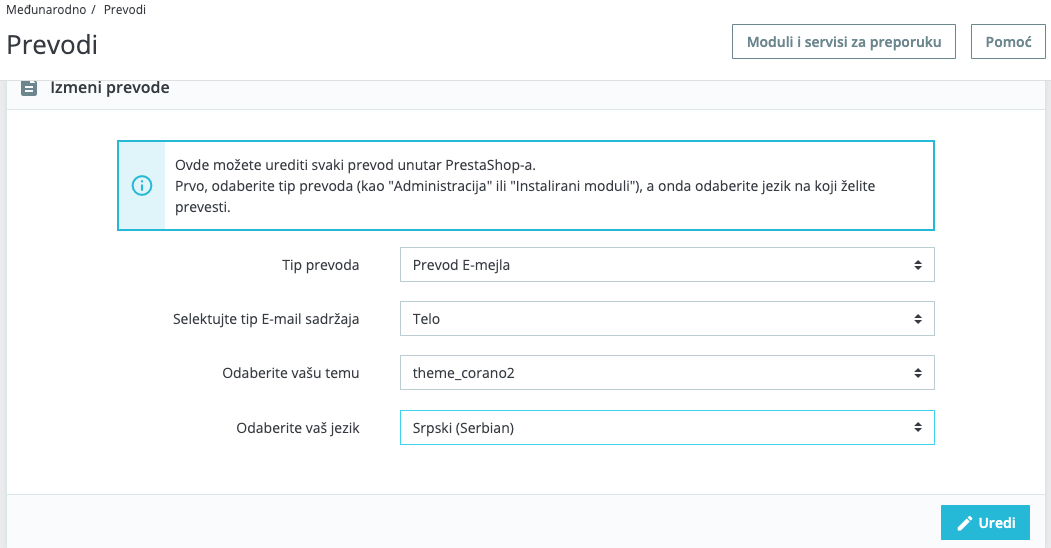Click the Pomoć help button
The width and height of the screenshot is (1051, 548).
tap(1008, 43)
